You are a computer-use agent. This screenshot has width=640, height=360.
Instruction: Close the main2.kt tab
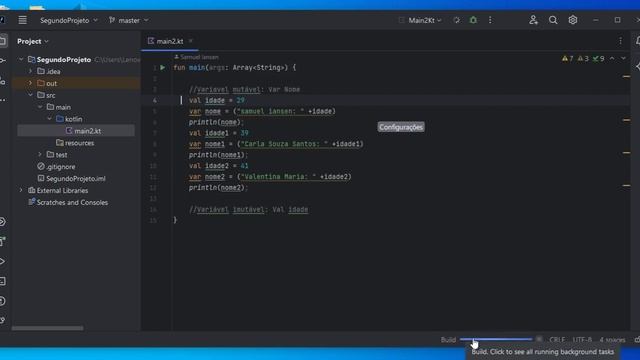pos(191,41)
